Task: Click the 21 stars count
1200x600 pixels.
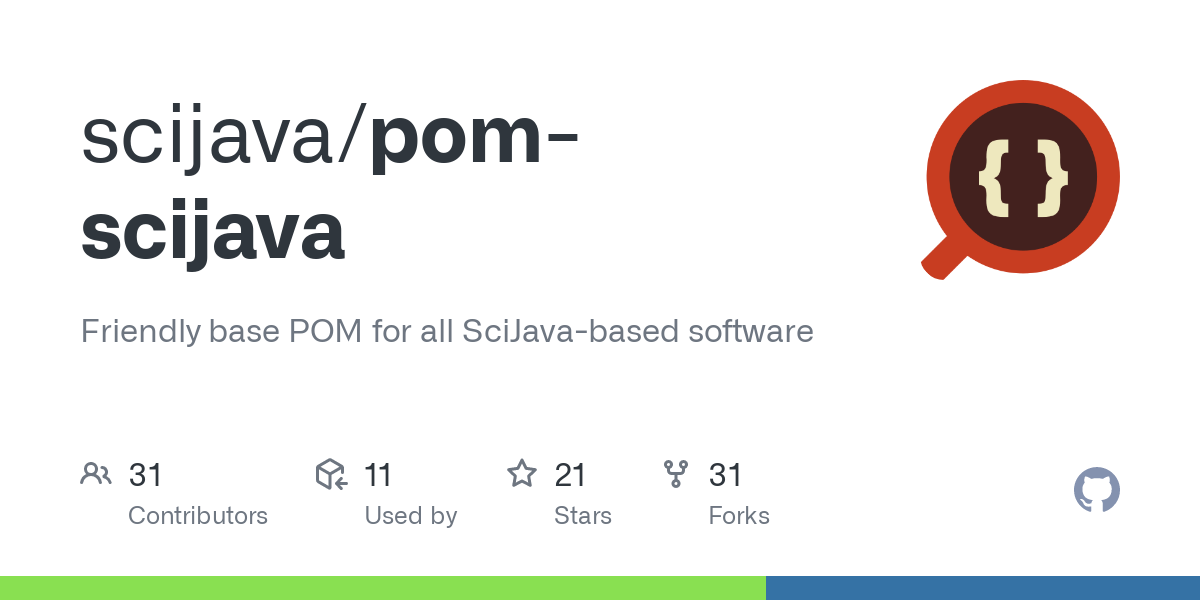Action: pyautogui.click(x=570, y=474)
